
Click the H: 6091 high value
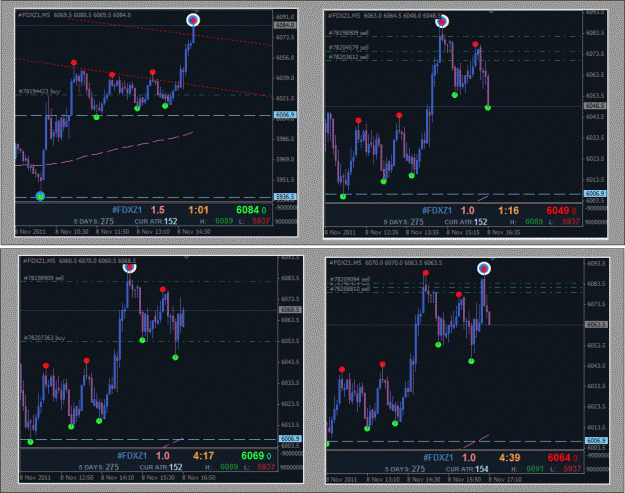(x=535, y=469)
